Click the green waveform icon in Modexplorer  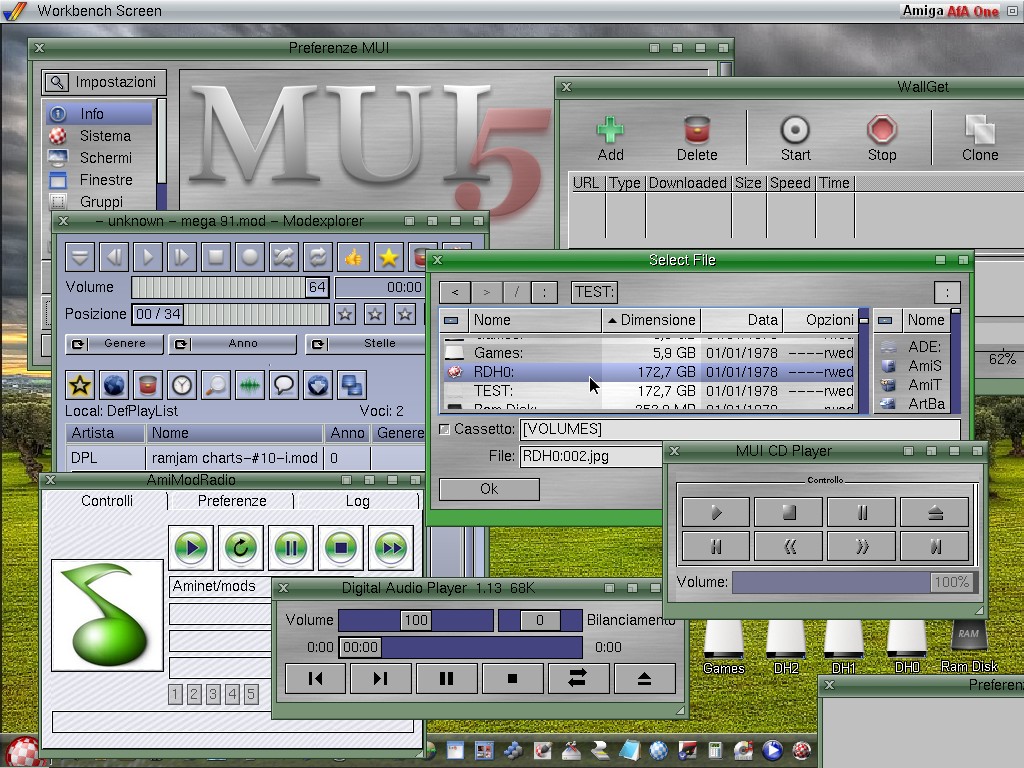click(x=249, y=384)
